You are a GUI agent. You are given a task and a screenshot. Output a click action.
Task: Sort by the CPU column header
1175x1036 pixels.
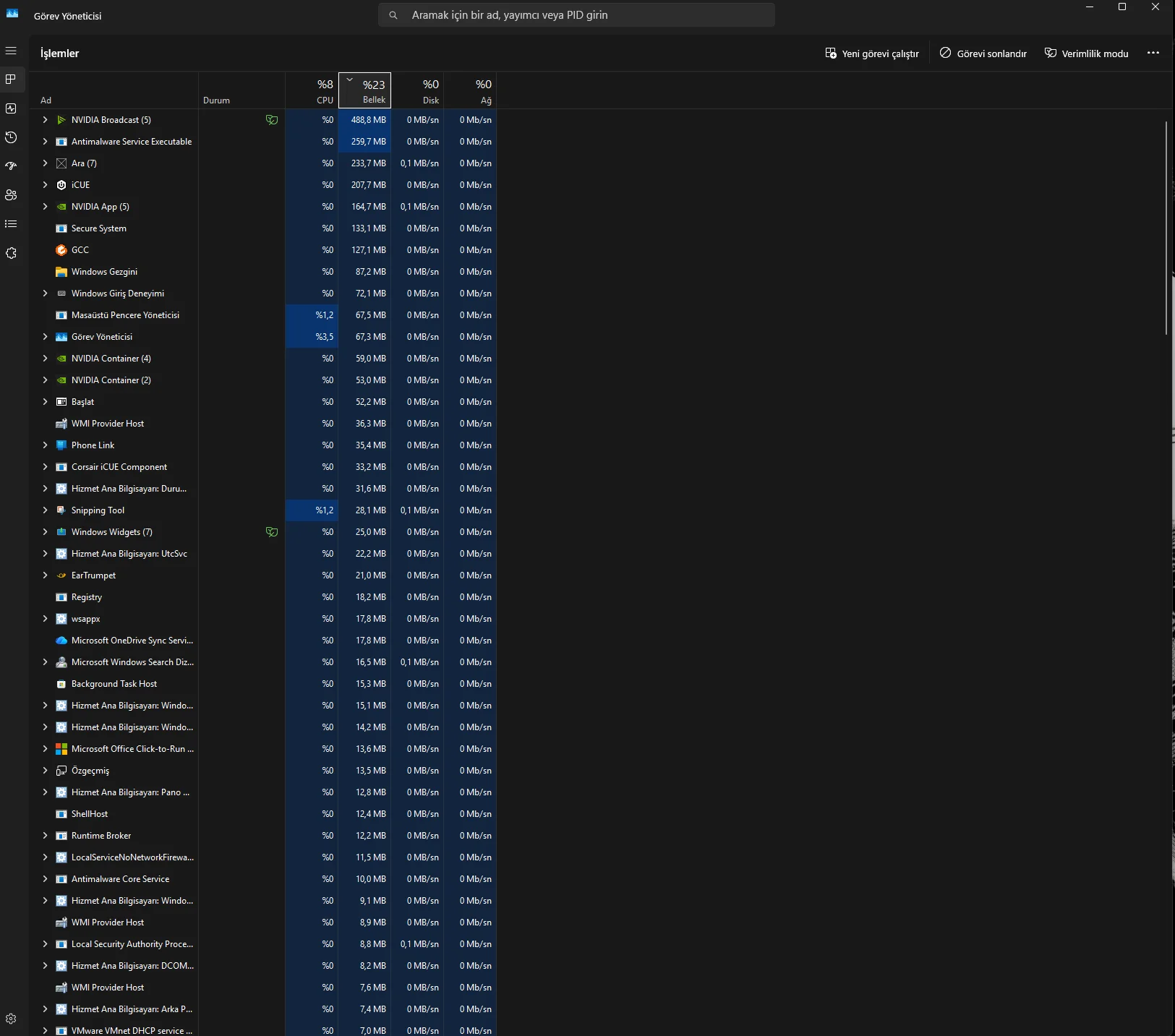[x=312, y=90]
